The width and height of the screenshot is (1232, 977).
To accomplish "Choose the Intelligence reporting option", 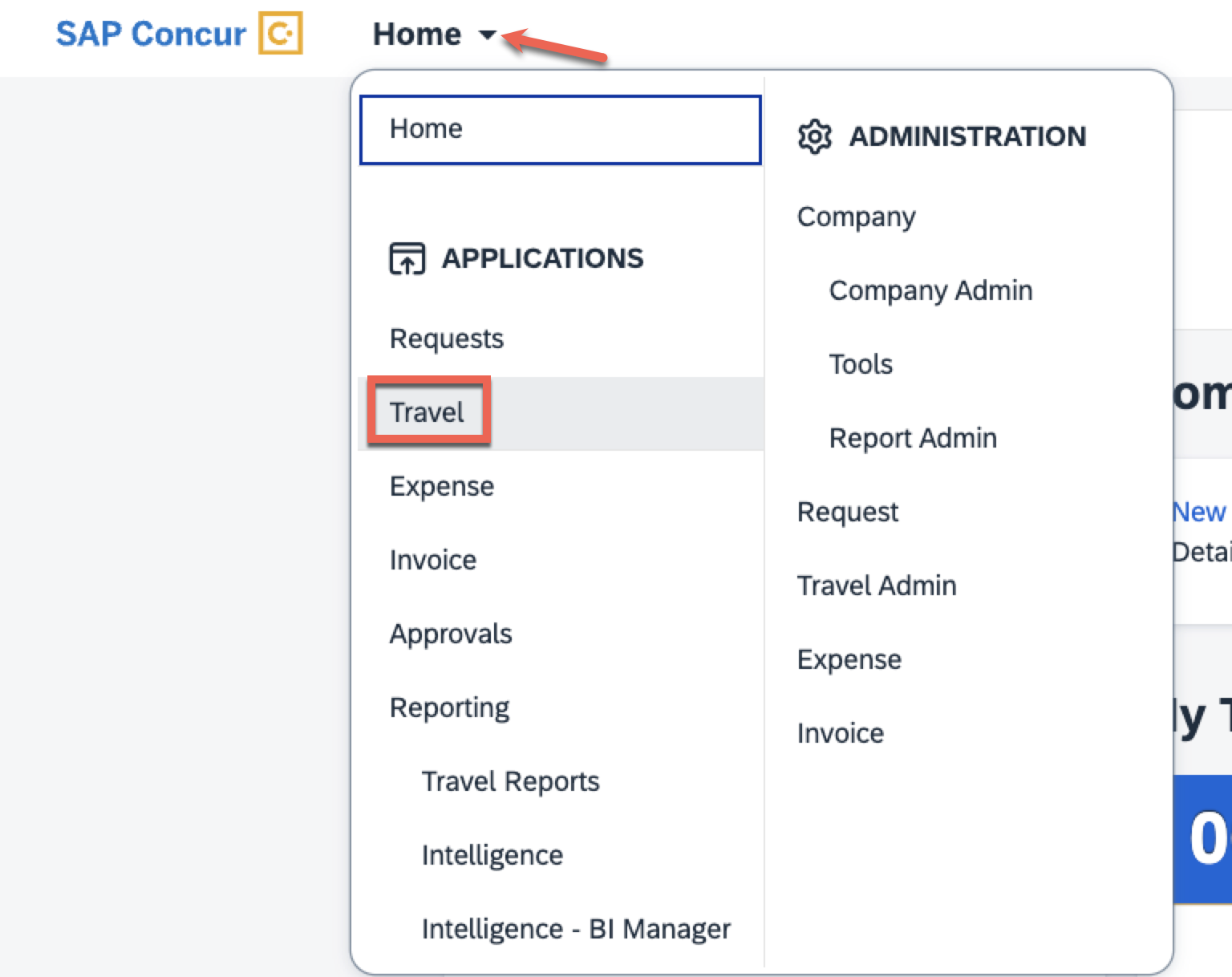I will [x=492, y=855].
